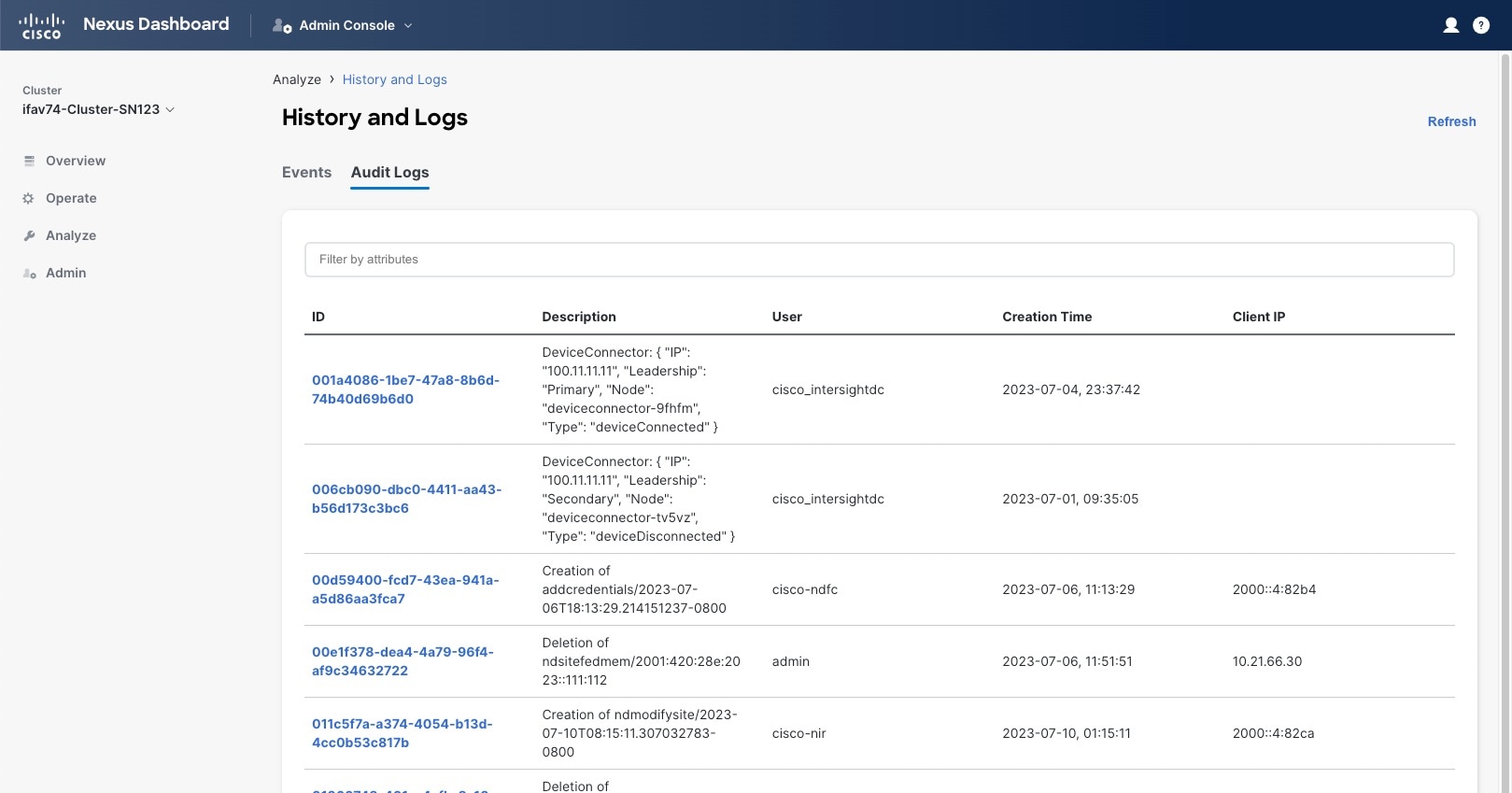Open the user profile icon

pyautogui.click(x=1451, y=25)
